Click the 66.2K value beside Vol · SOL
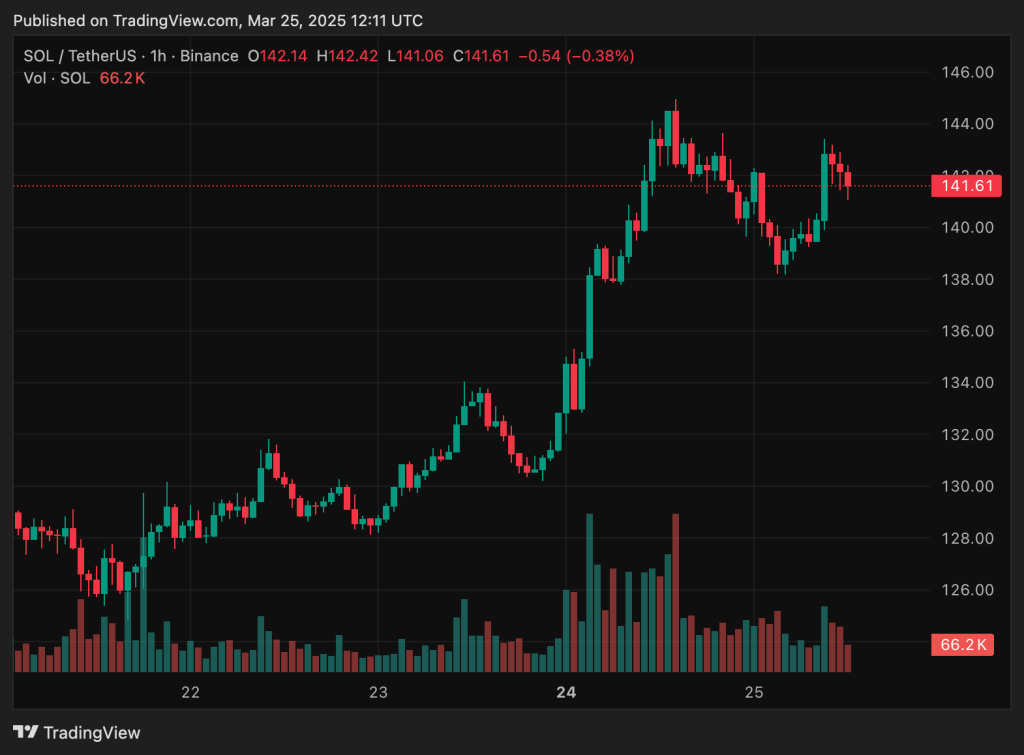This screenshot has height=755, width=1024. [122, 78]
